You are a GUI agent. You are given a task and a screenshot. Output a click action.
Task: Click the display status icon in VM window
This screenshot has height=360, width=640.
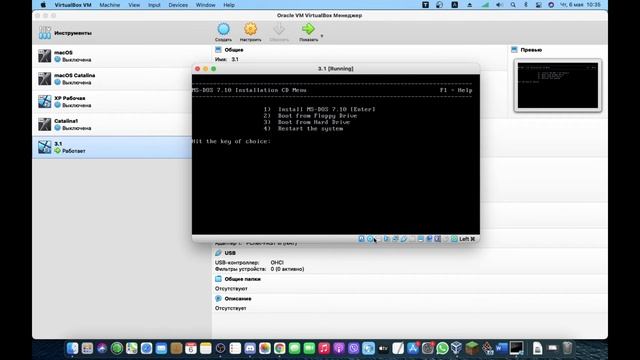[x=420, y=239]
